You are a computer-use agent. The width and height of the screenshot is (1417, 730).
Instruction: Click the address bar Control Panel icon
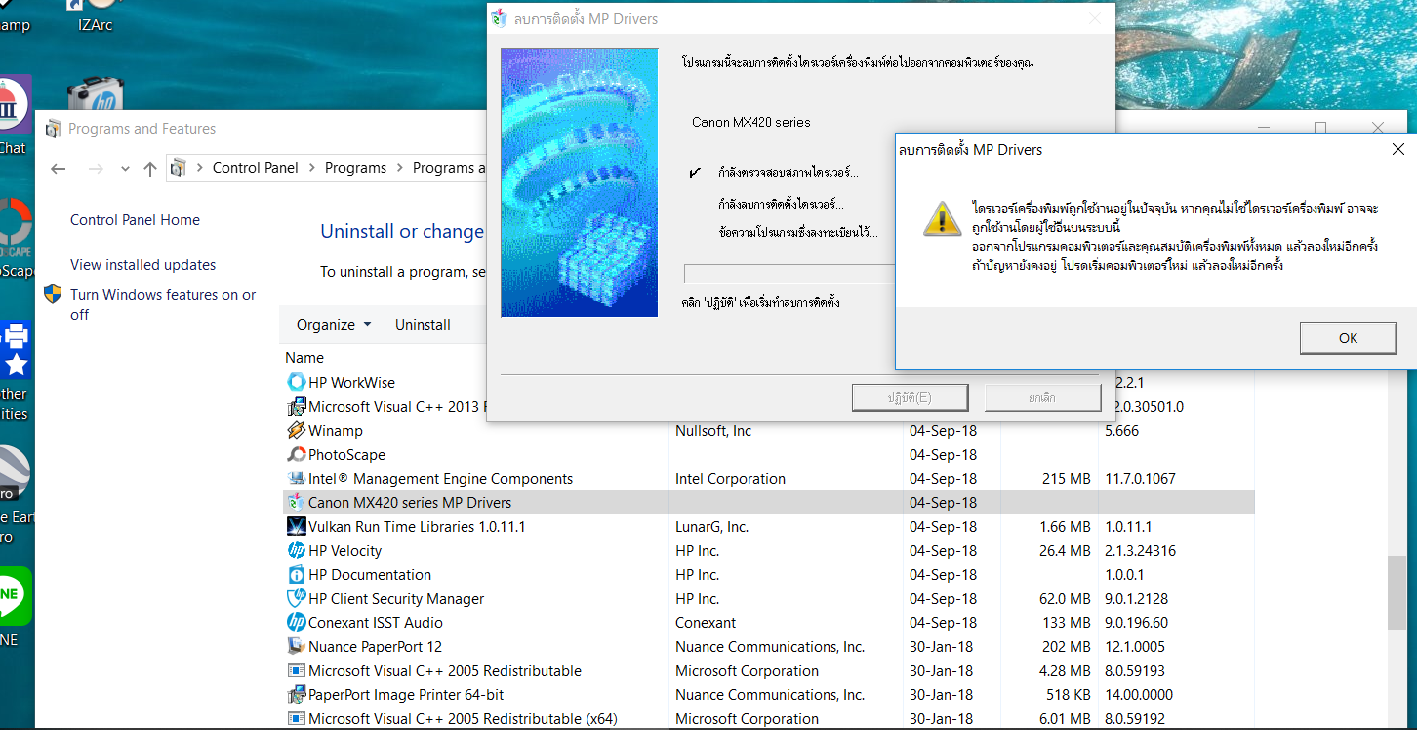point(178,168)
